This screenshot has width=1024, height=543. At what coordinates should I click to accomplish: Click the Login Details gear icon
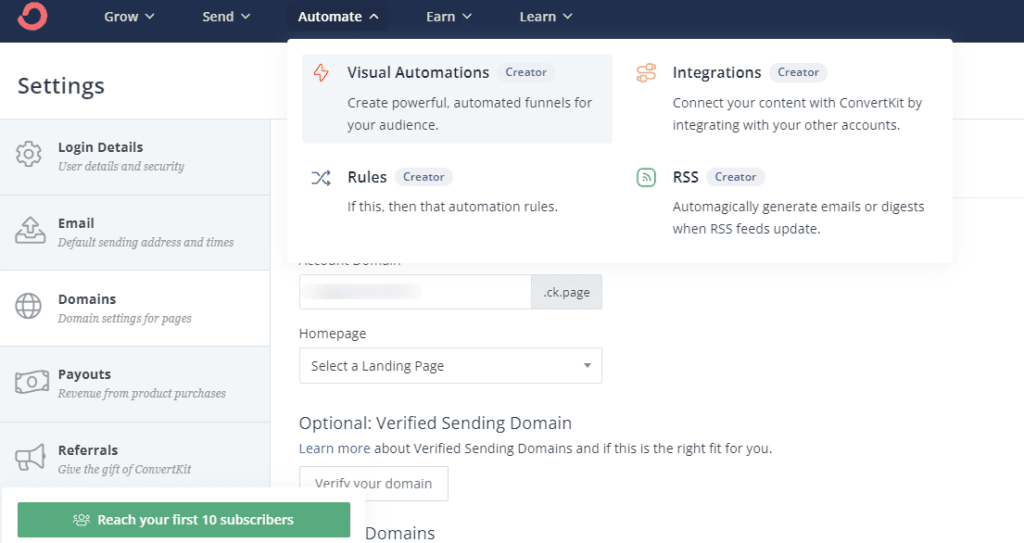pyautogui.click(x=29, y=154)
